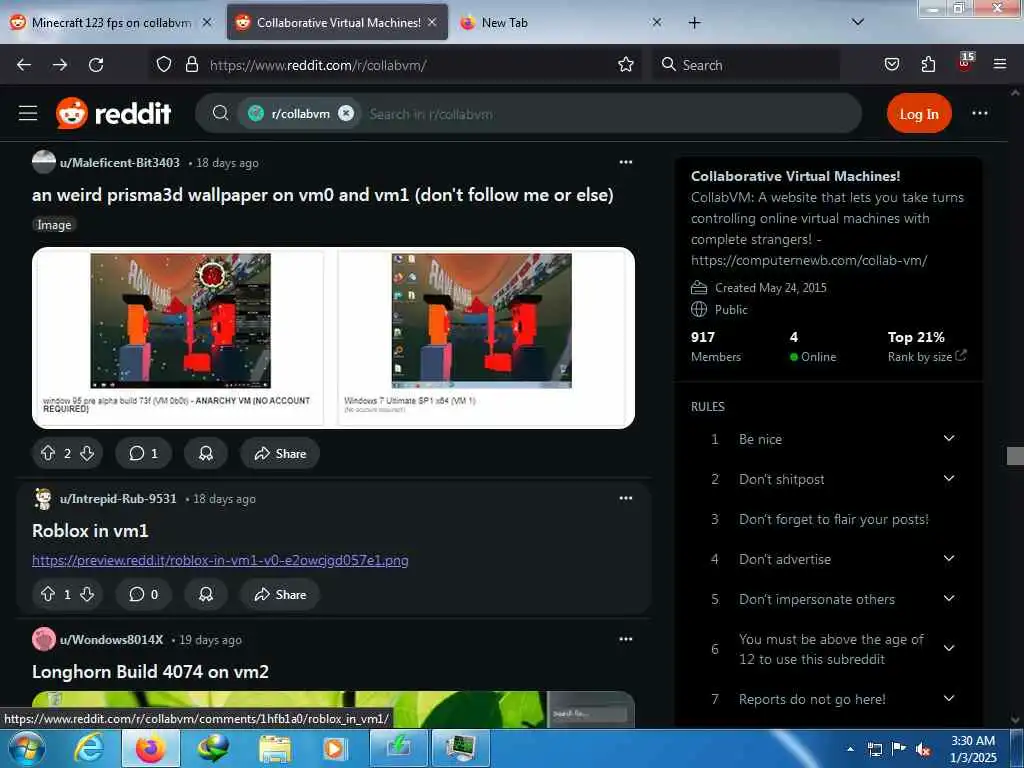Viewport: 1024px width, 768px height.
Task: Close the Collaborative Virtual Machines tab
Action: tap(432, 22)
